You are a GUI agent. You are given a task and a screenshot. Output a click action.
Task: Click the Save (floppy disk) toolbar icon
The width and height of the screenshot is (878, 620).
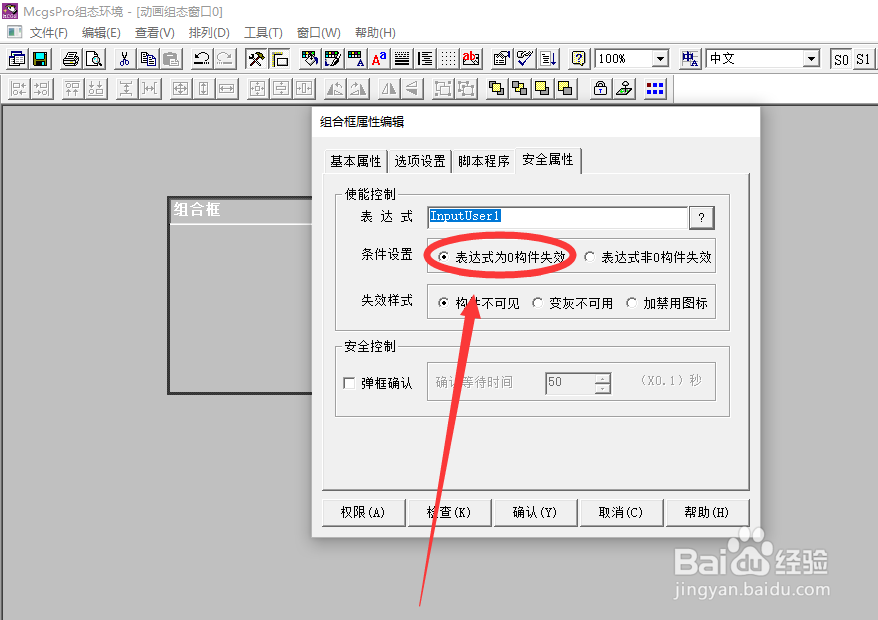(x=40, y=59)
